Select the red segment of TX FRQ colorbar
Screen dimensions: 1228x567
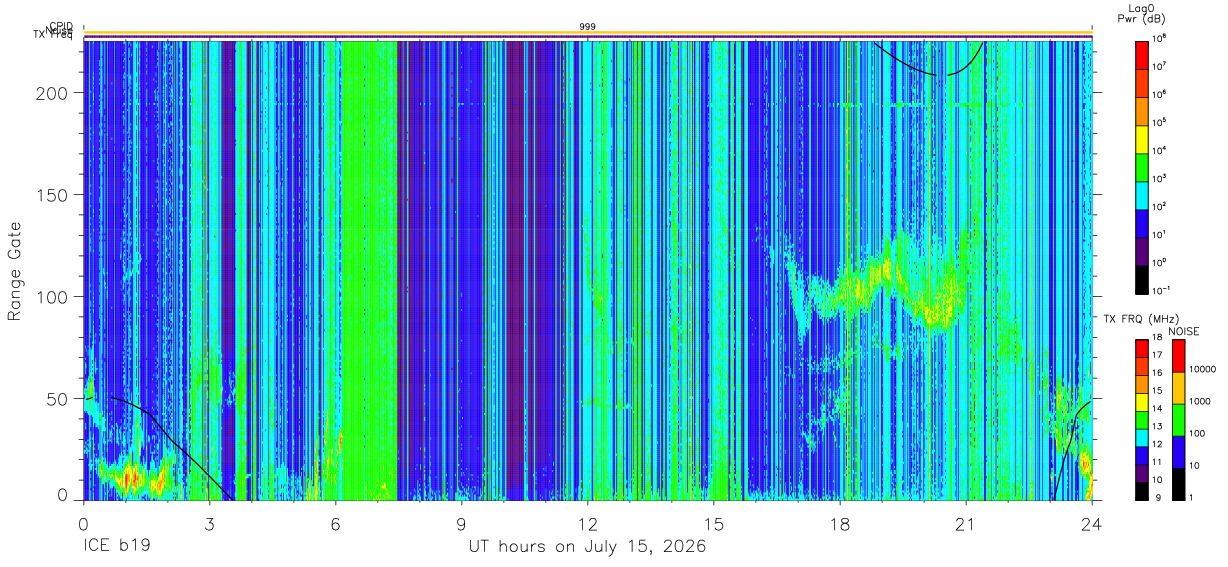point(1142,348)
